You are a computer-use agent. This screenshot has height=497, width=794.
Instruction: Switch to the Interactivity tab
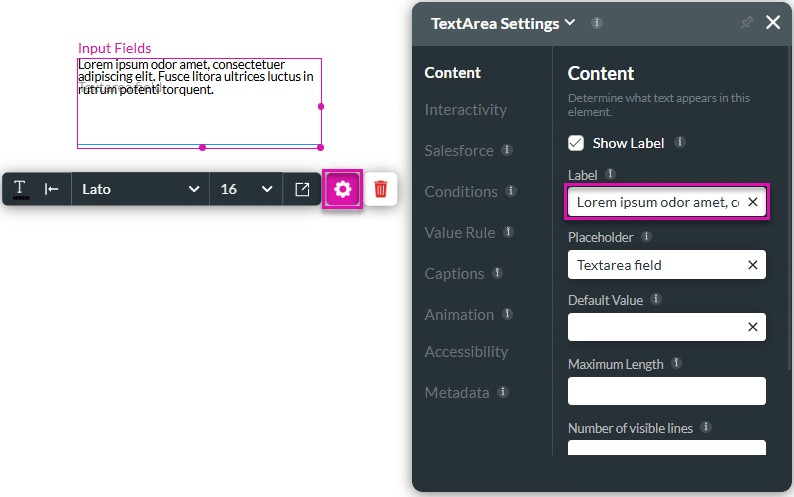(465, 109)
